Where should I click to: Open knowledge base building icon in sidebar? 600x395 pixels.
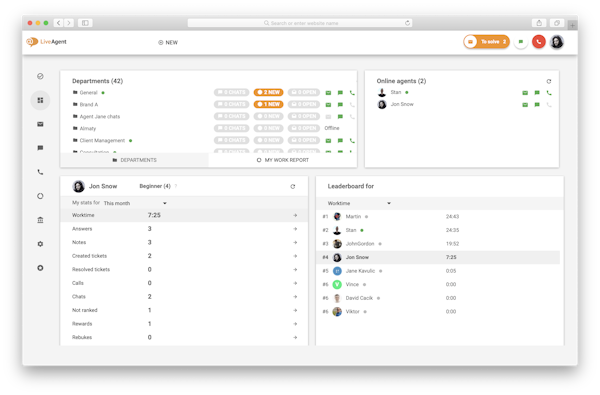pyautogui.click(x=40, y=220)
